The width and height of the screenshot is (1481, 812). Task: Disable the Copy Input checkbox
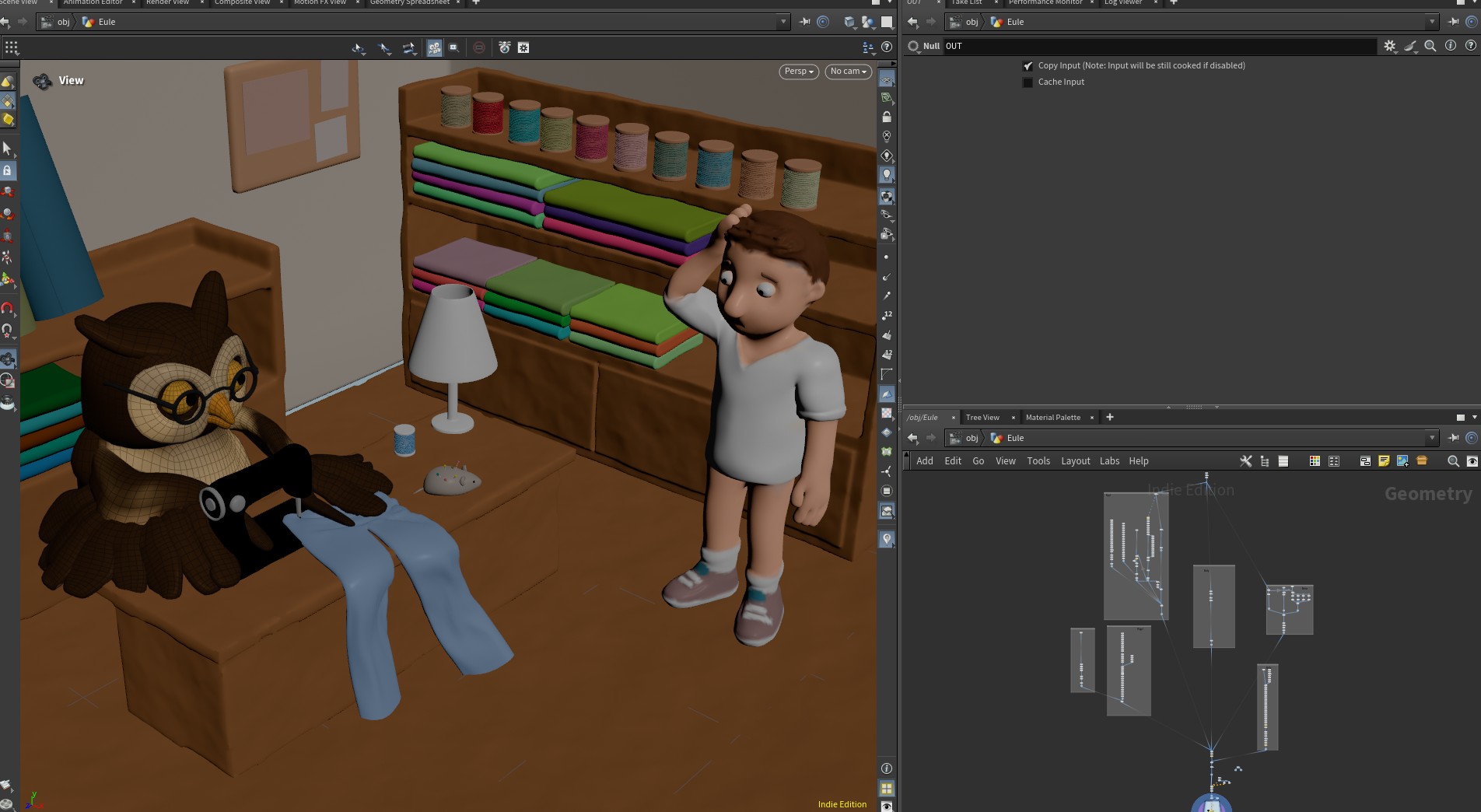pyautogui.click(x=1028, y=66)
